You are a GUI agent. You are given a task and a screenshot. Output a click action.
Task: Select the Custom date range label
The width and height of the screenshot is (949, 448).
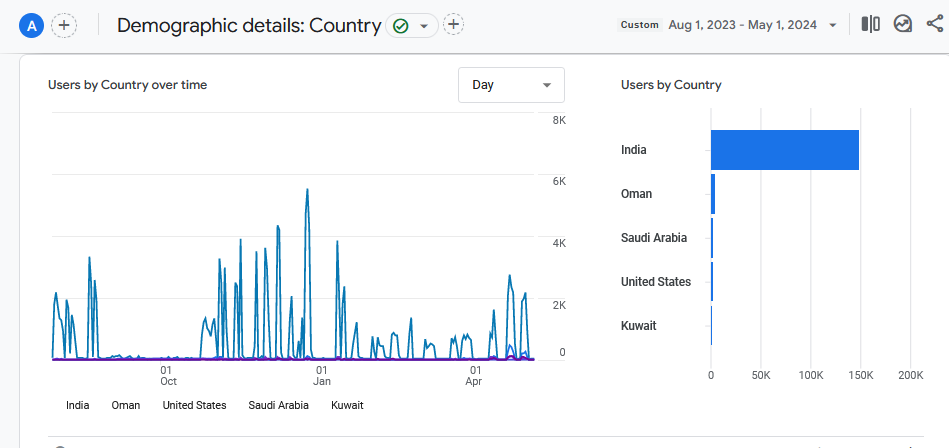[x=639, y=25]
